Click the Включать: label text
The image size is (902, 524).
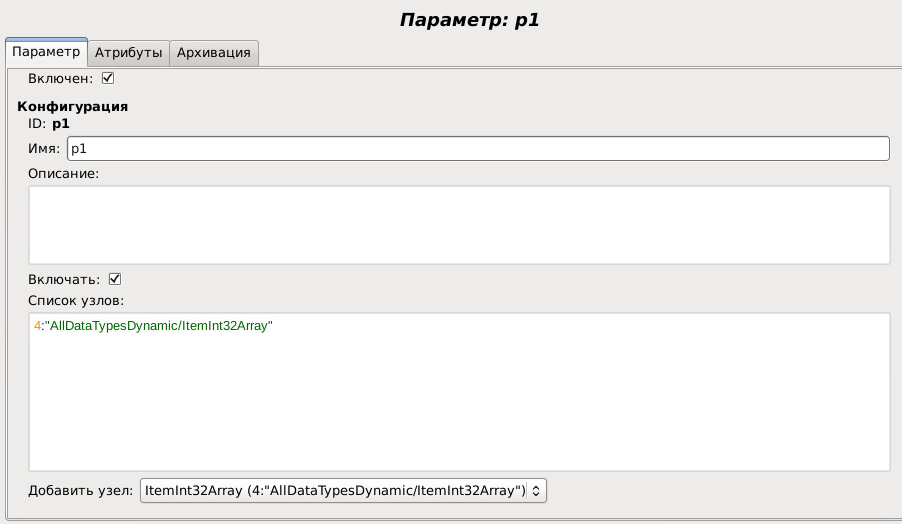click(64, 280)
